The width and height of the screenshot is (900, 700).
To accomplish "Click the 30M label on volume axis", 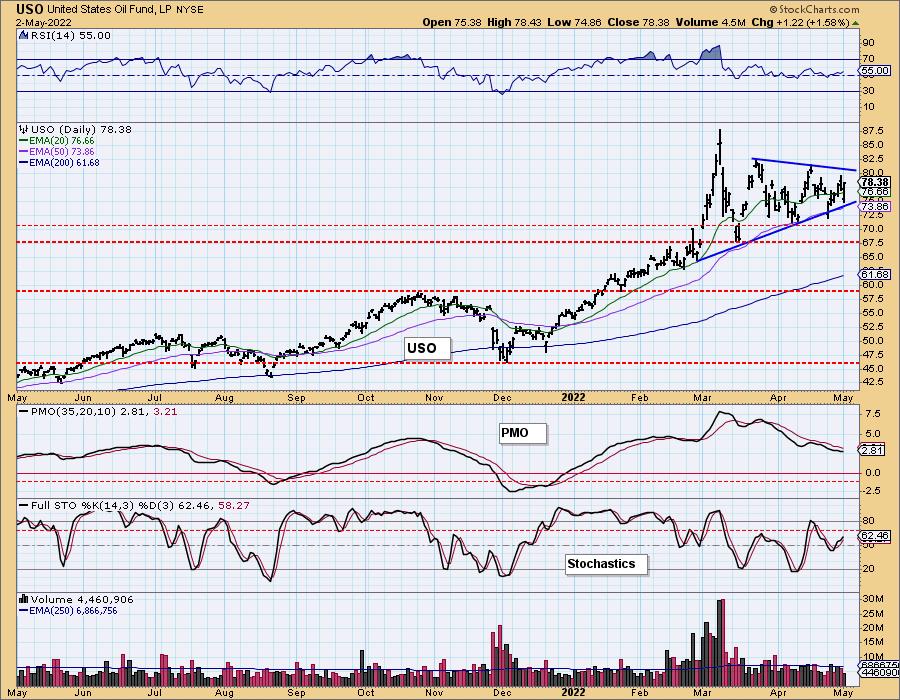I will [872, 599].
